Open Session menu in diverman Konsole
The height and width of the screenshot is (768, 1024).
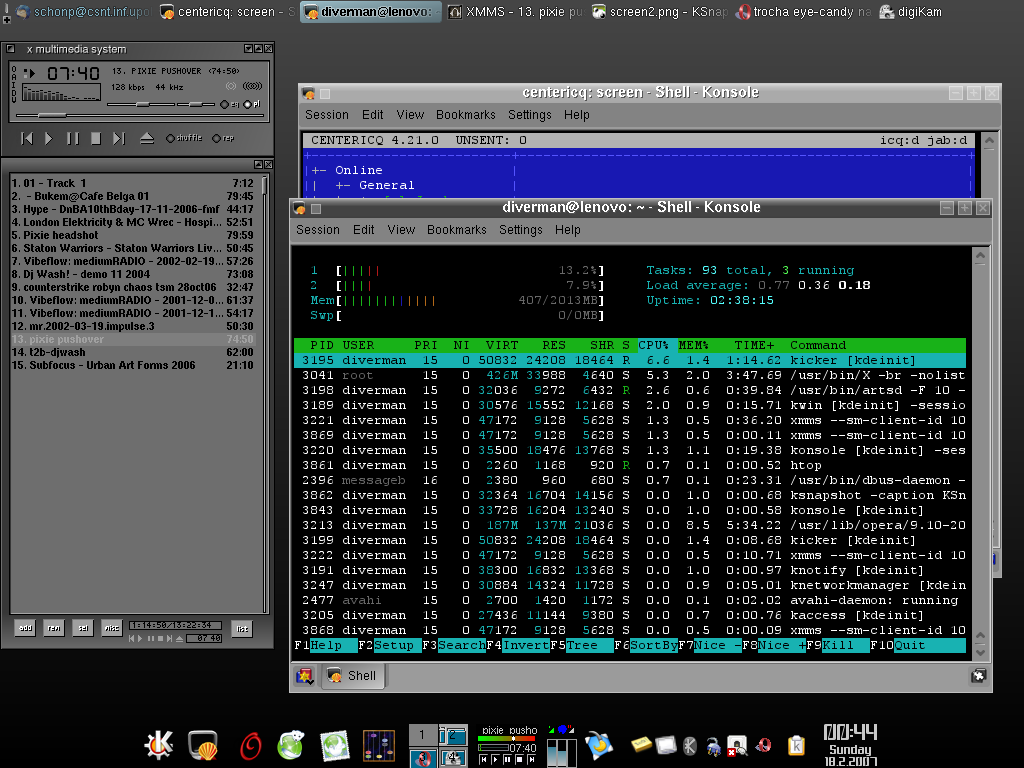[317, 230]
